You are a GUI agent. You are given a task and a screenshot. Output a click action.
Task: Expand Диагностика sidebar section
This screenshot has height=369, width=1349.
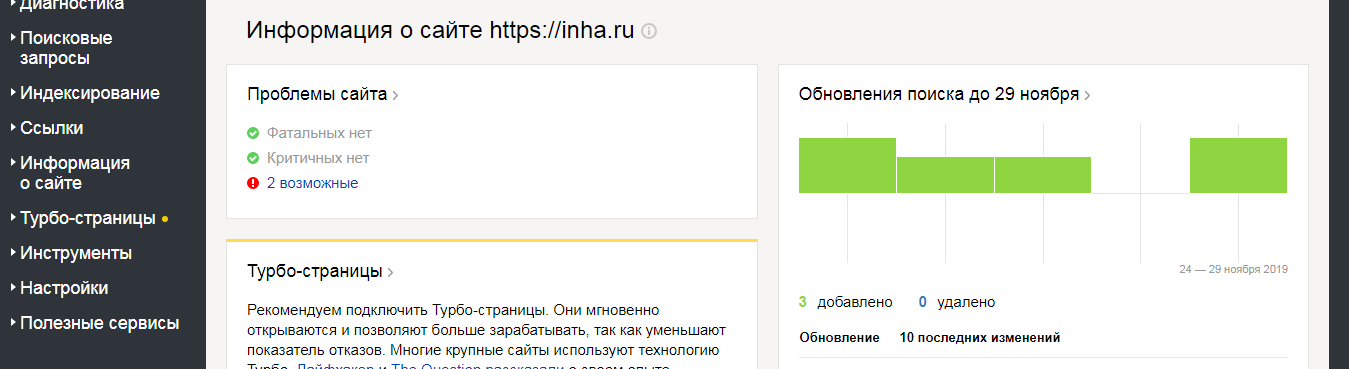click(x=67, y=6)
